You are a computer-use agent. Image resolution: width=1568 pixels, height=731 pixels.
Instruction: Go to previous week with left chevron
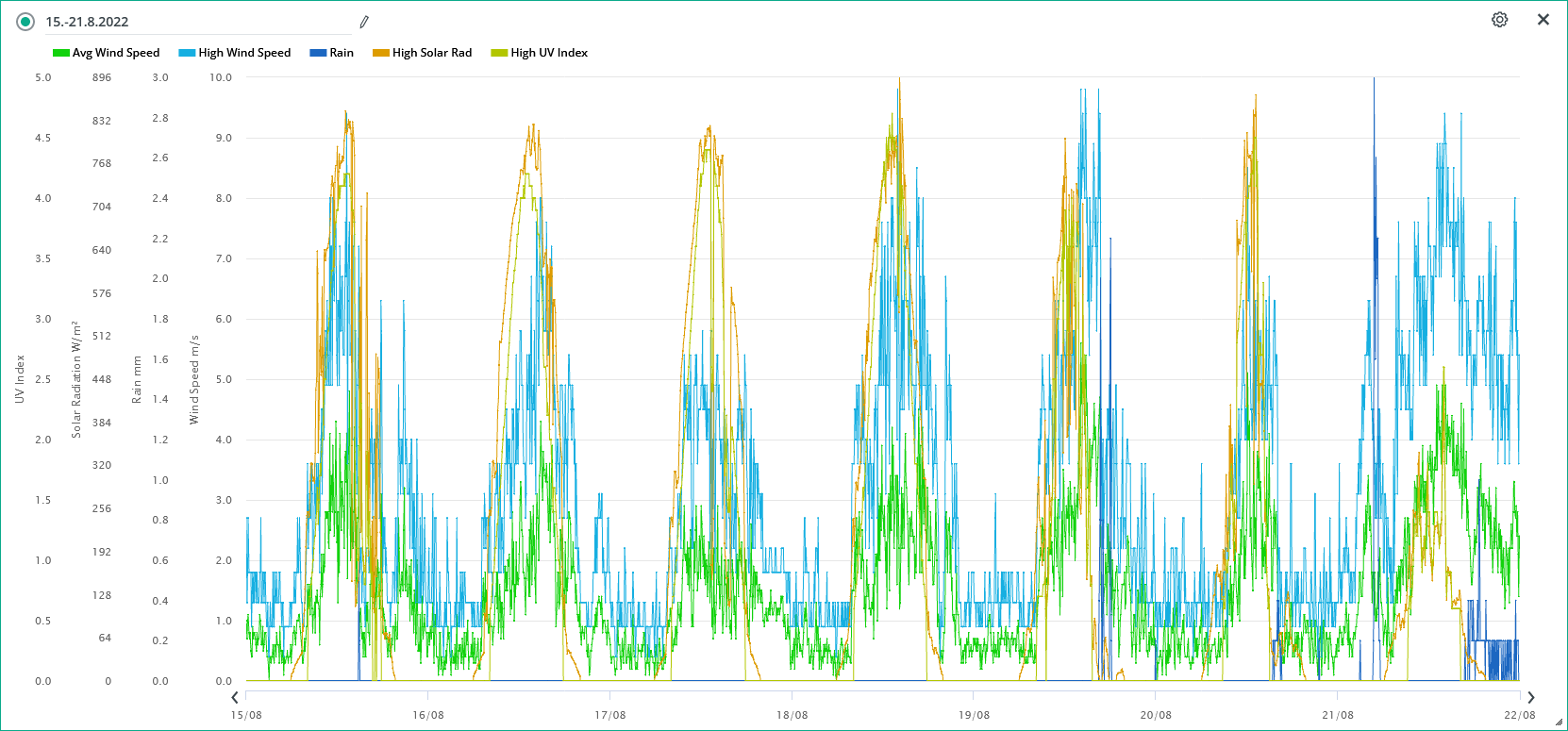click(x=235, y=698)
